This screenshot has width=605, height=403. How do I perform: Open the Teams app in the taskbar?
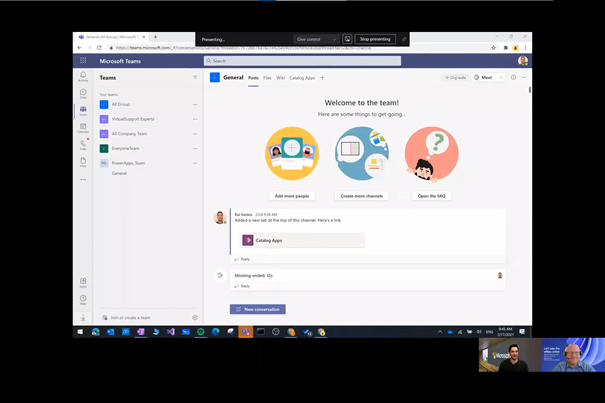point(245,332)
